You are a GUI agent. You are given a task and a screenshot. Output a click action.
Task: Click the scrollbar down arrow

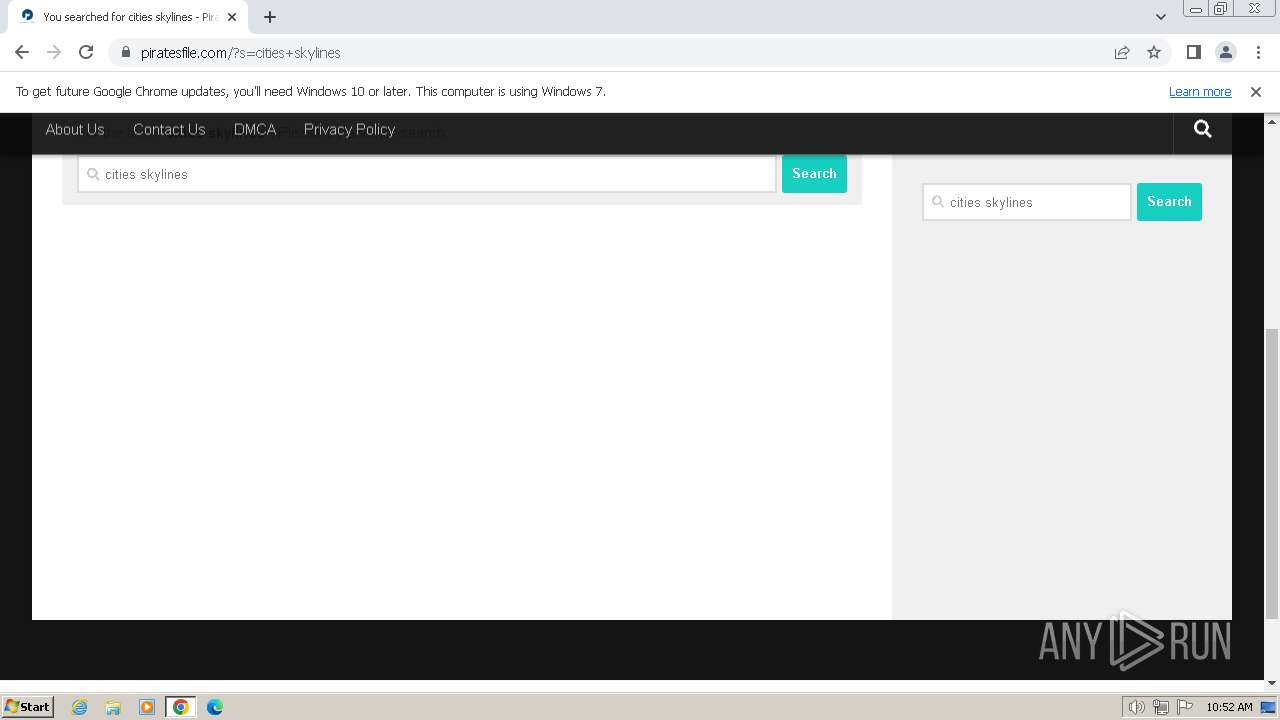coord(1272,683)
